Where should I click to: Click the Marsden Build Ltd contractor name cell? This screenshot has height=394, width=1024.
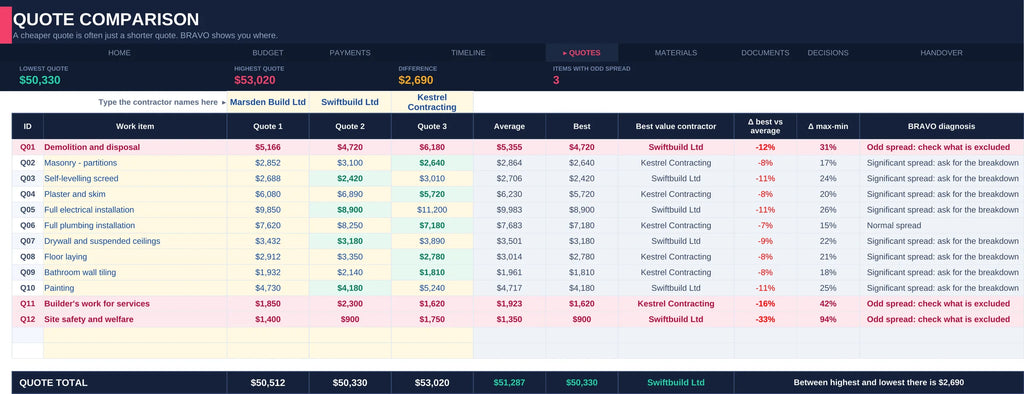tap(268, 102)
